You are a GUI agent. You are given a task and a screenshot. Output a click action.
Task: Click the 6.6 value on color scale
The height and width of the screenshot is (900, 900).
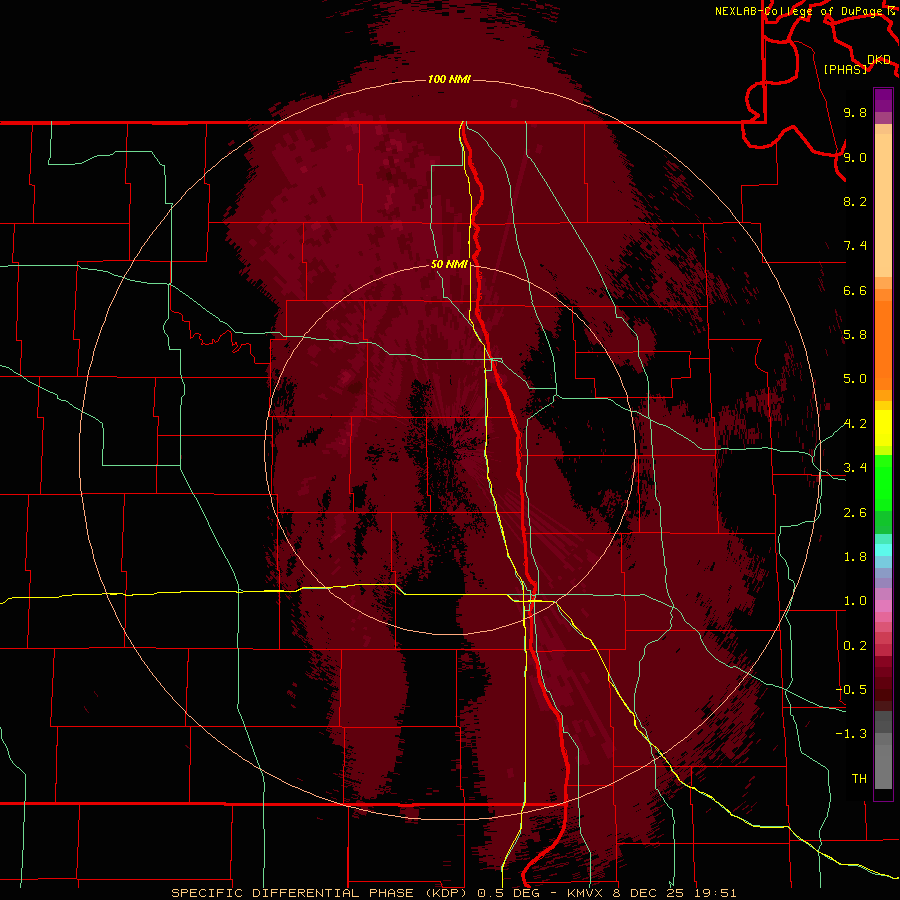coord(855,290)
